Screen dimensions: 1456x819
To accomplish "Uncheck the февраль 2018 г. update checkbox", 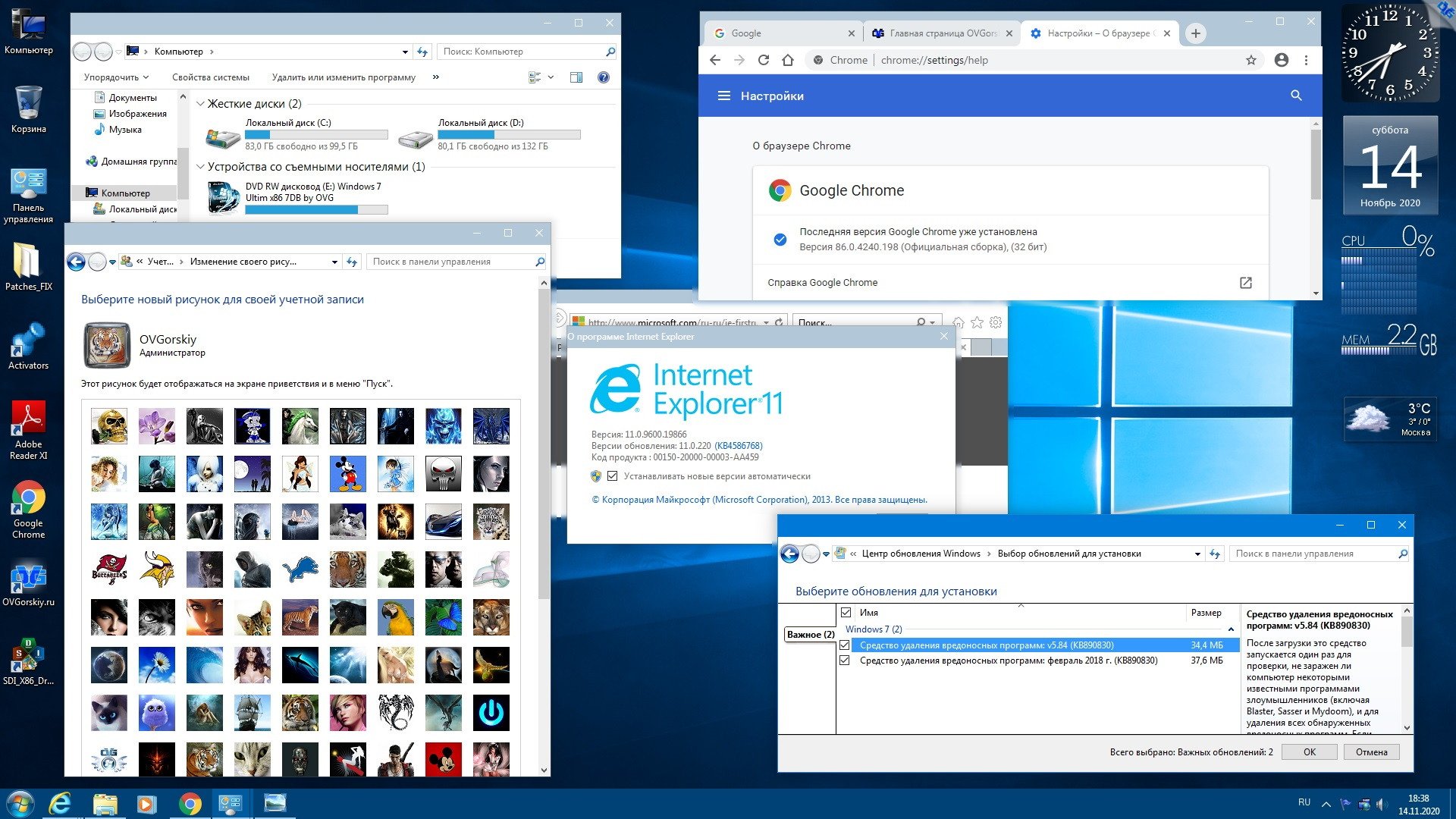I will point(845,661).
